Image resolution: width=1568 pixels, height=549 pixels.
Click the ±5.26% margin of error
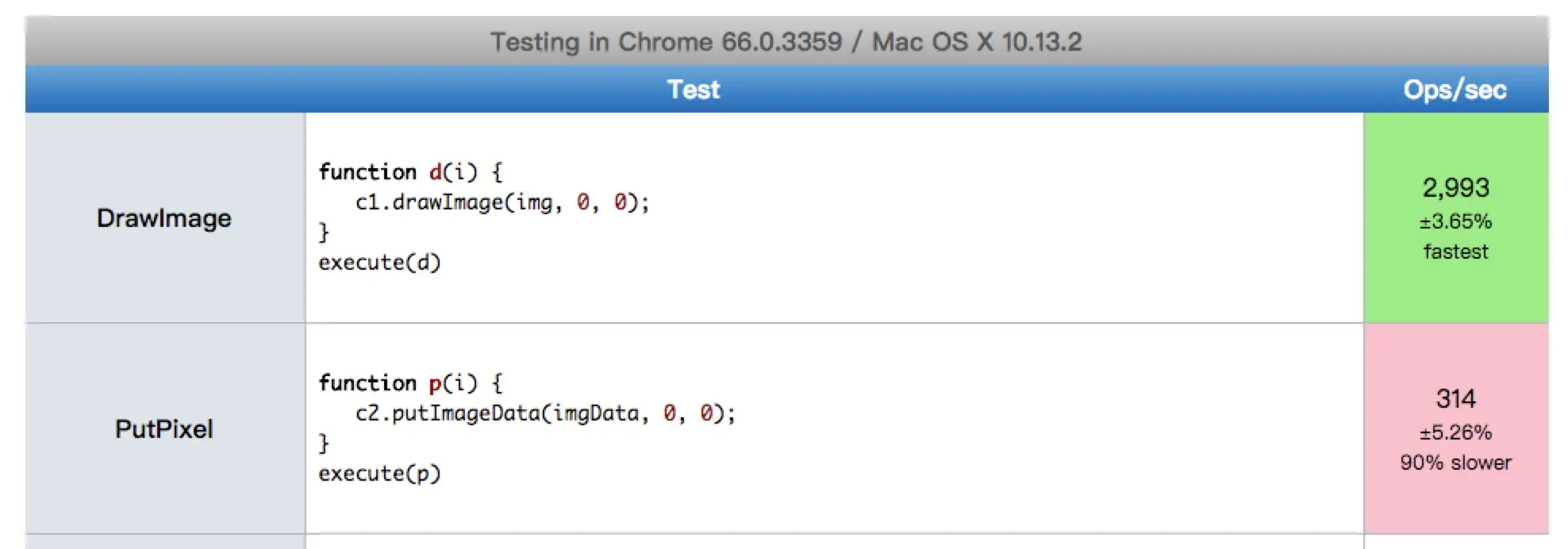click(x=1455, y=432)
